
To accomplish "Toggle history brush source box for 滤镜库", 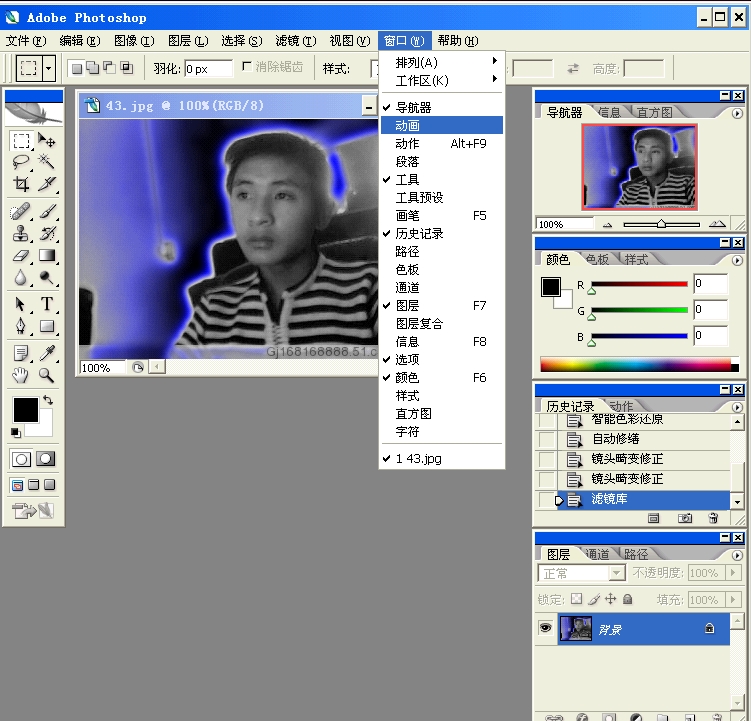I will 547,500.
